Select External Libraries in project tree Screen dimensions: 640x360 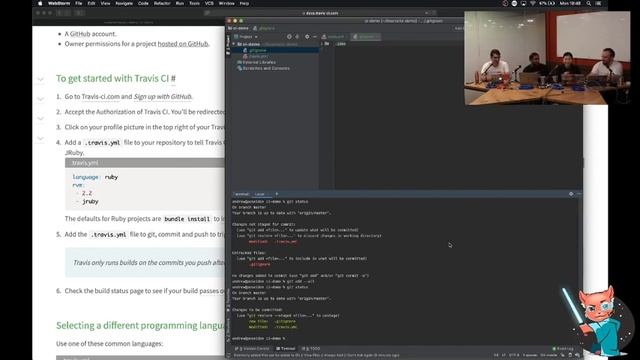(x=257, y=62)
